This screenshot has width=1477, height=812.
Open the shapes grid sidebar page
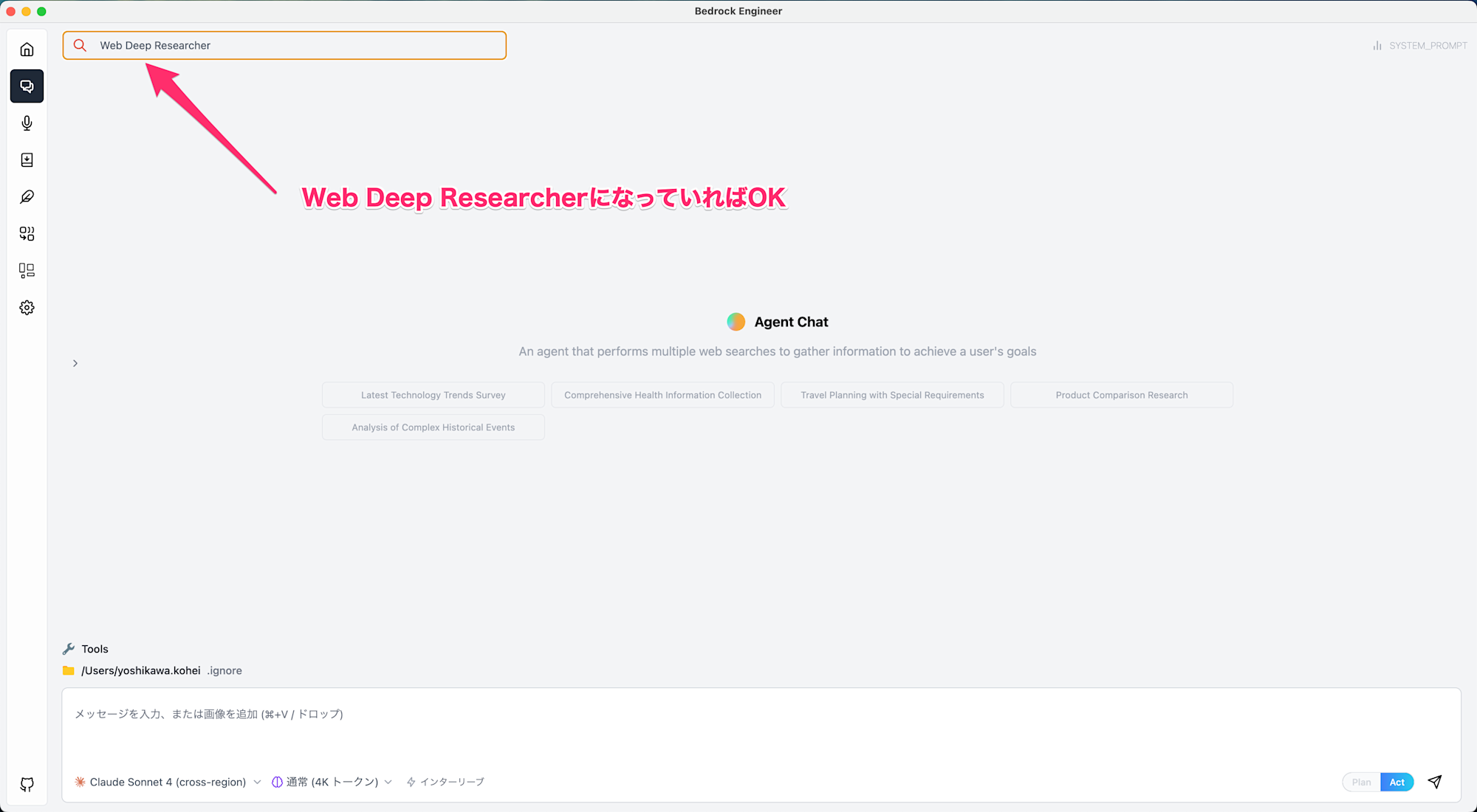(x=27, y=234)
